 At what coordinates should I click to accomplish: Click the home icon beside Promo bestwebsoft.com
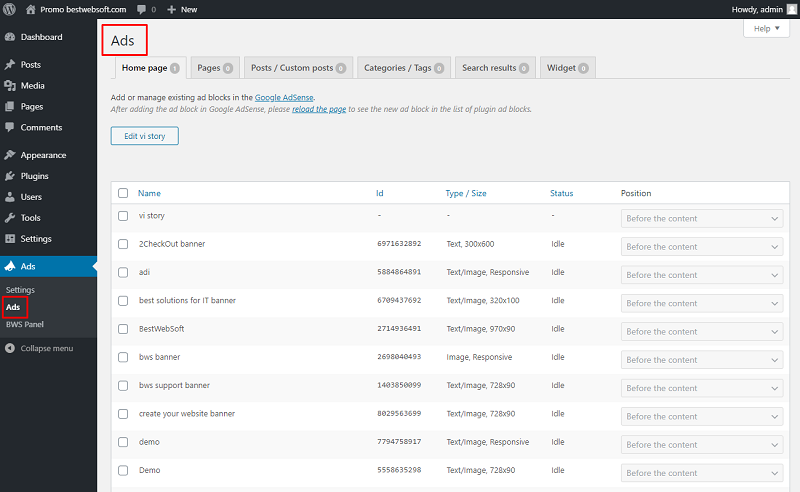[x=31, y=9]
